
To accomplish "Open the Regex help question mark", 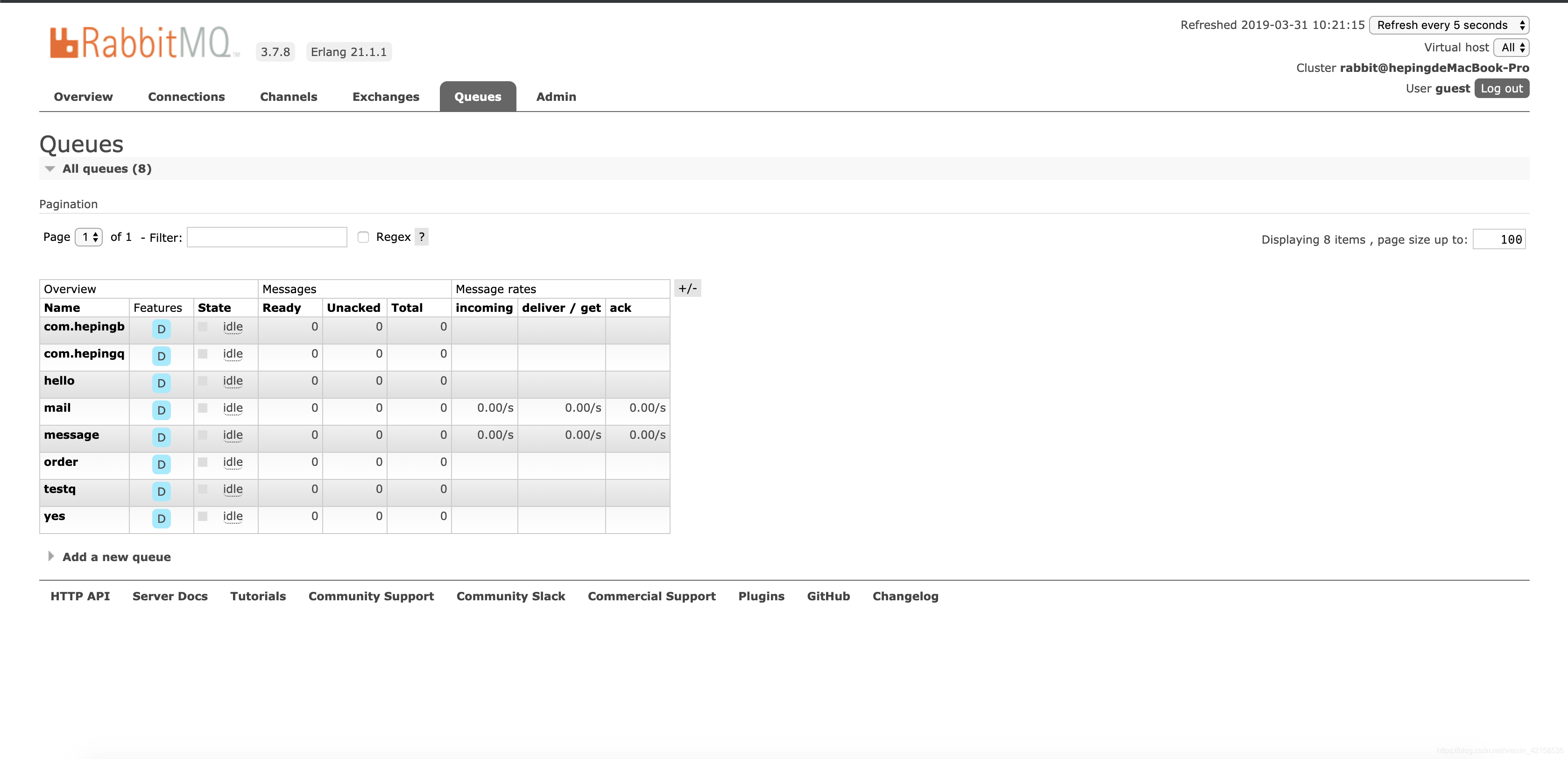I will pyautogui.click(x=421, y=237).
